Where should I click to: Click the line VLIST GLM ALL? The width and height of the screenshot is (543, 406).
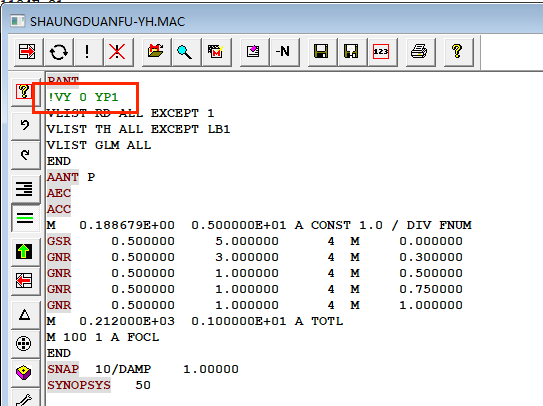[x=99, y=145]
